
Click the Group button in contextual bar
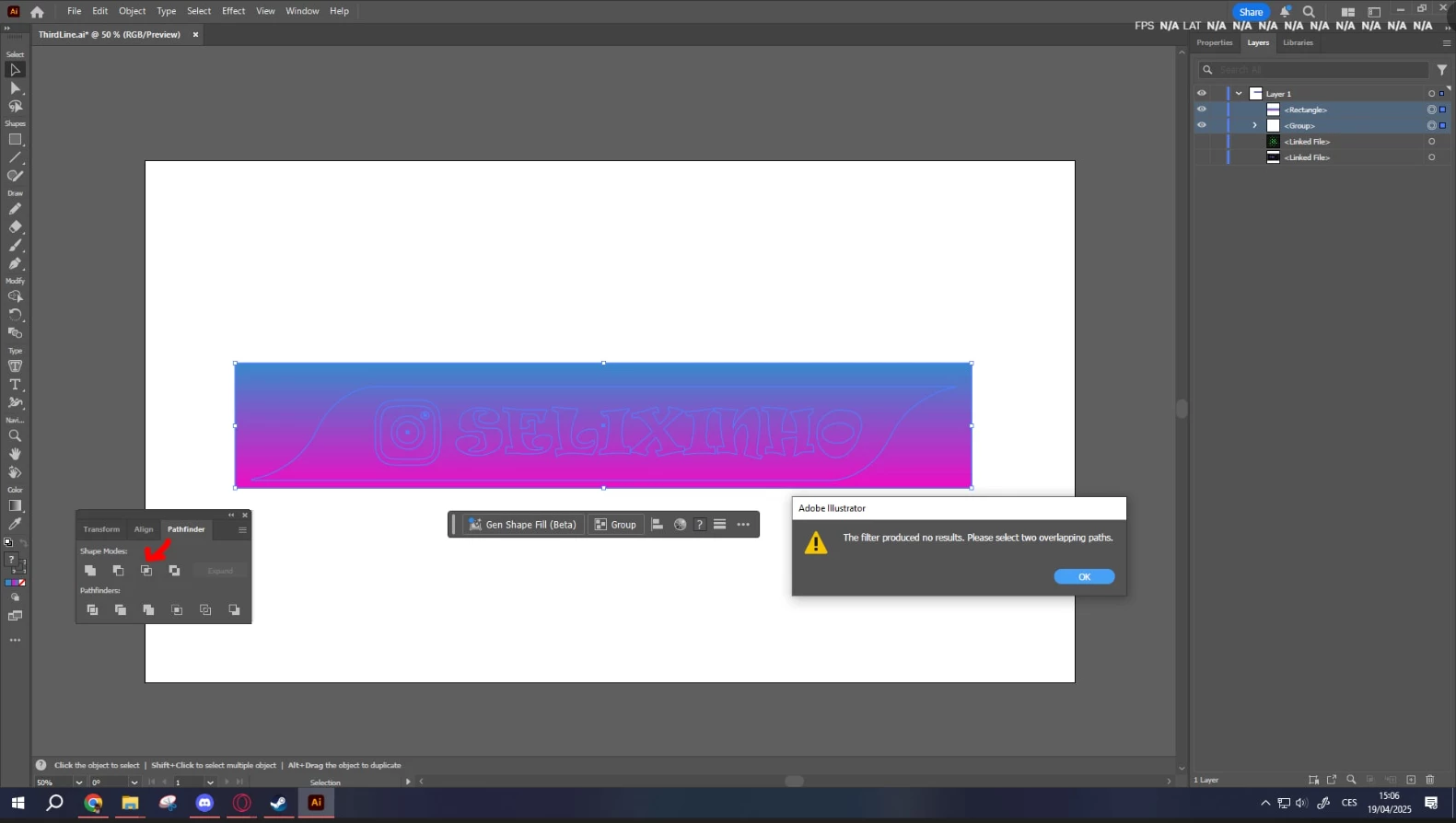click(x=615, y=525)
